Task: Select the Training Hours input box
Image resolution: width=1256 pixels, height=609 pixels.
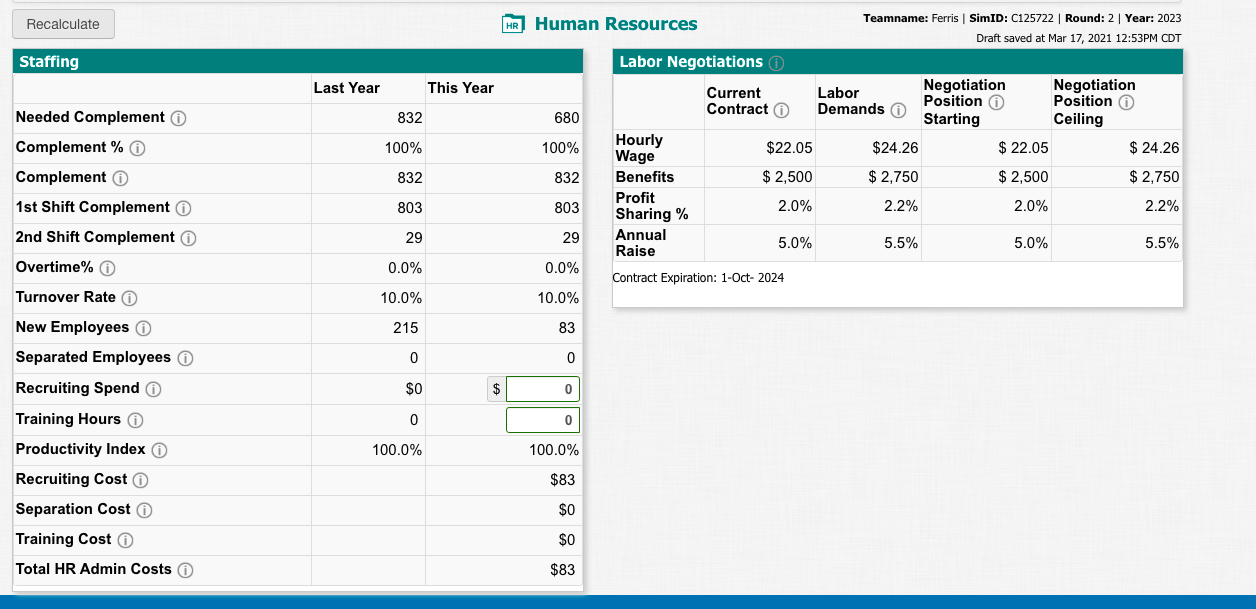Action: click(x=540, y=419)
